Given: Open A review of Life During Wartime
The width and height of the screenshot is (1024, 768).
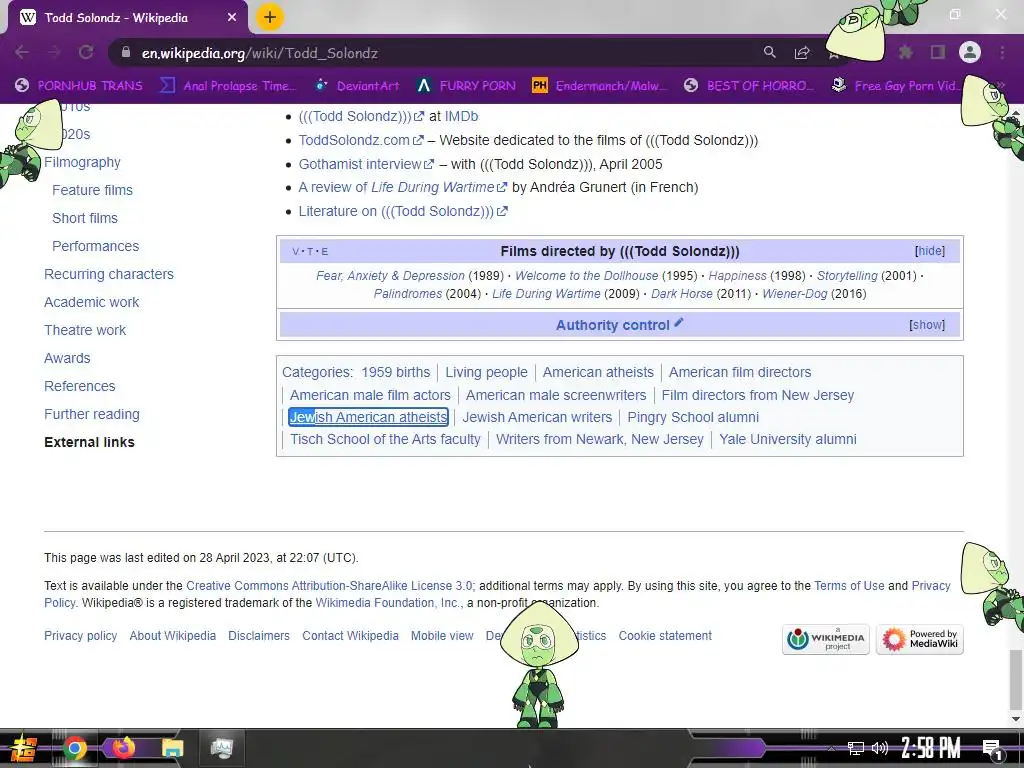Looking at the screenshot, I should pos(402,187).
